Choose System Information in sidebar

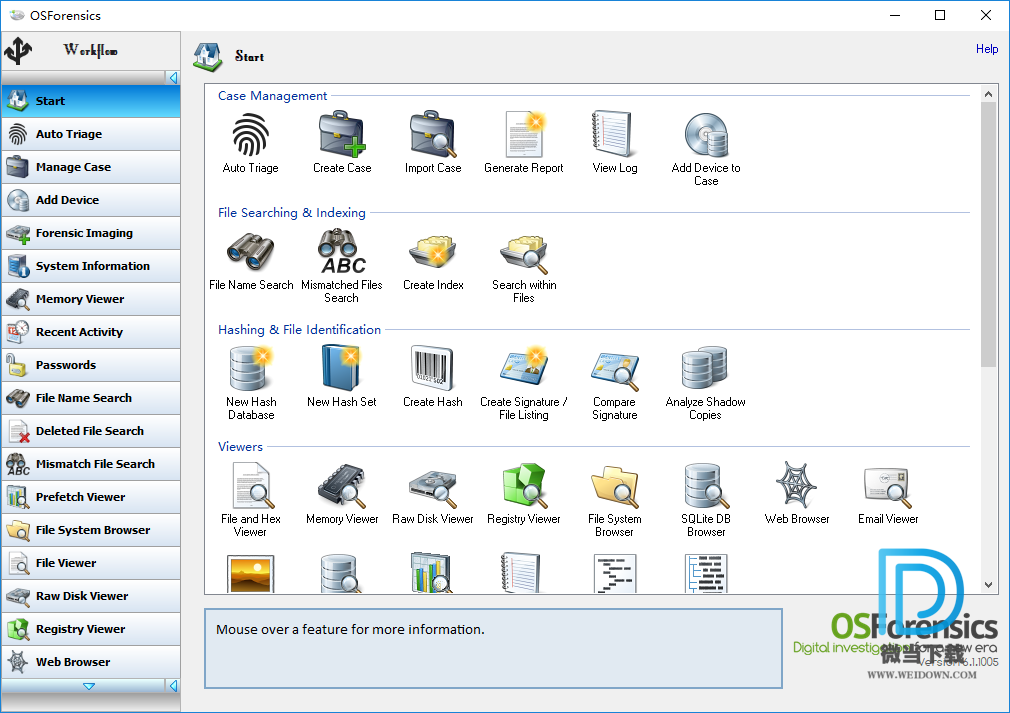click(x=91, y=266)
